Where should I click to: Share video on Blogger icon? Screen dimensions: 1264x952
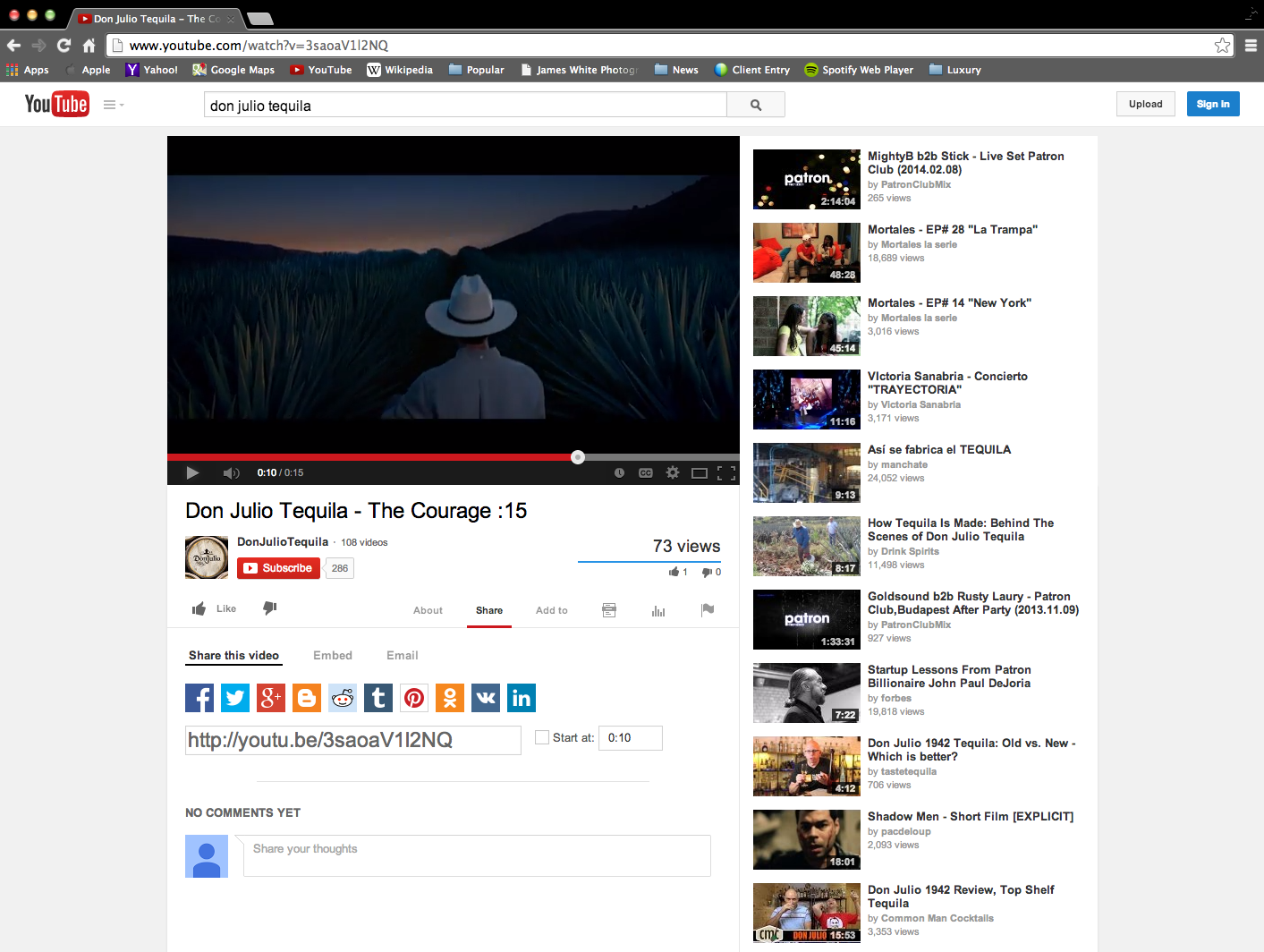pyautogui.click(x=307, y=698)
